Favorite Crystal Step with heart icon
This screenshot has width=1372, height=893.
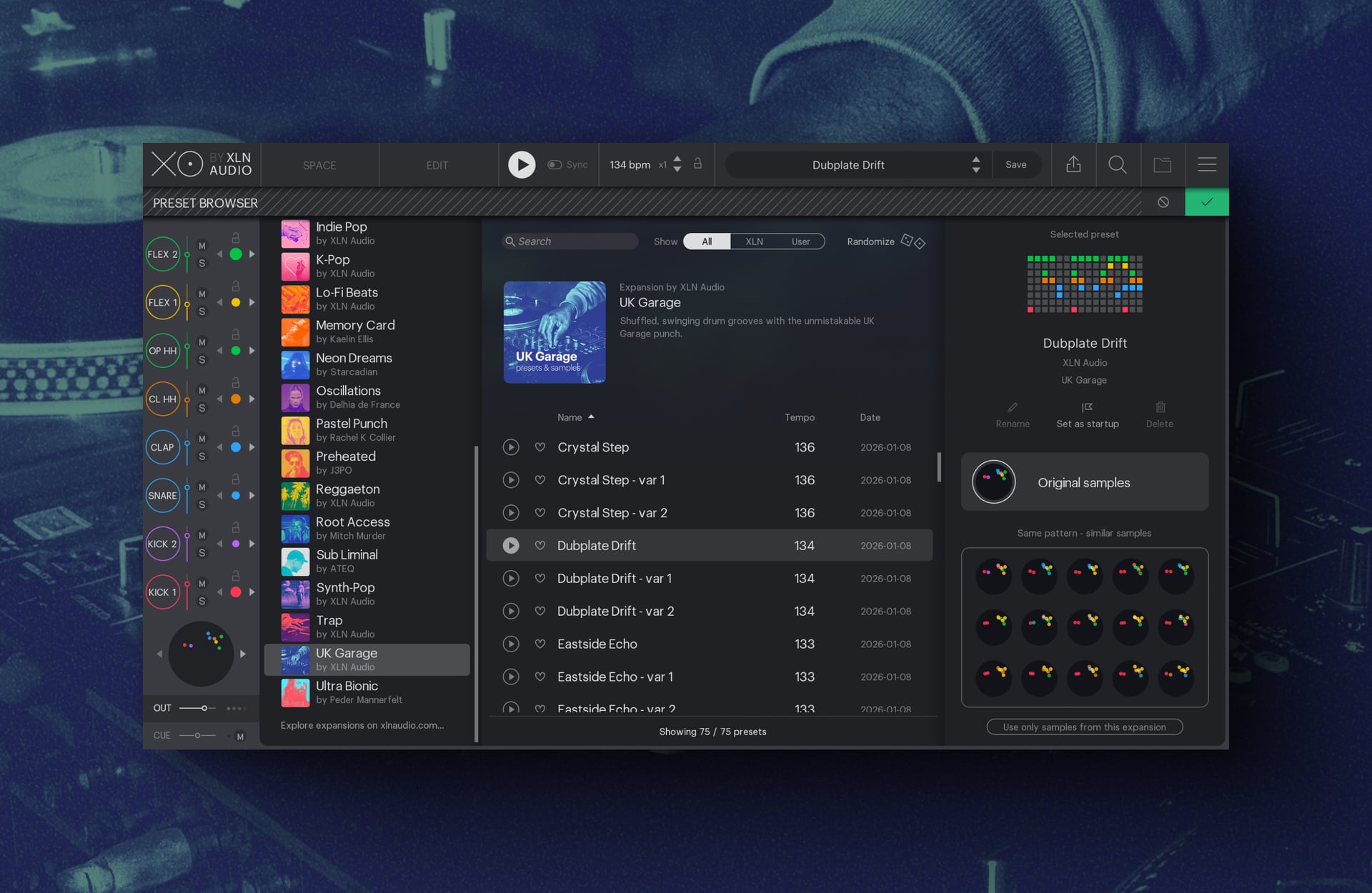[540, 447]
